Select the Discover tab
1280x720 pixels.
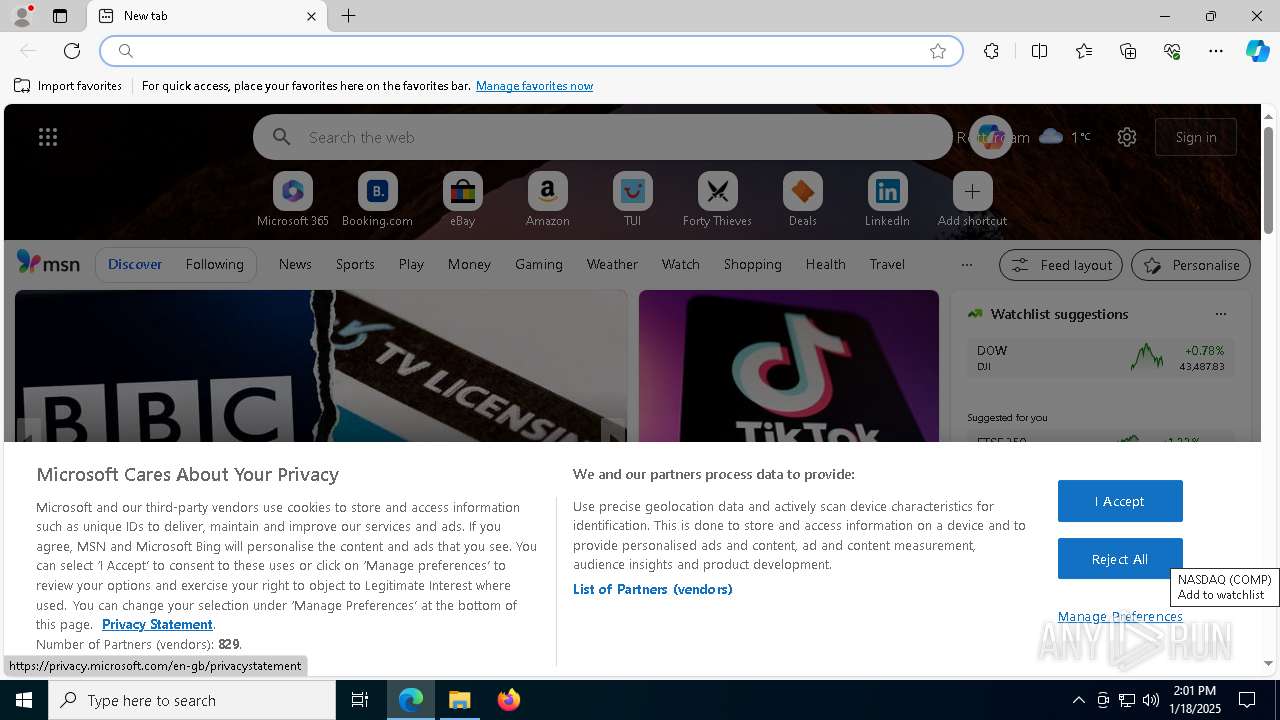(135, 264)
